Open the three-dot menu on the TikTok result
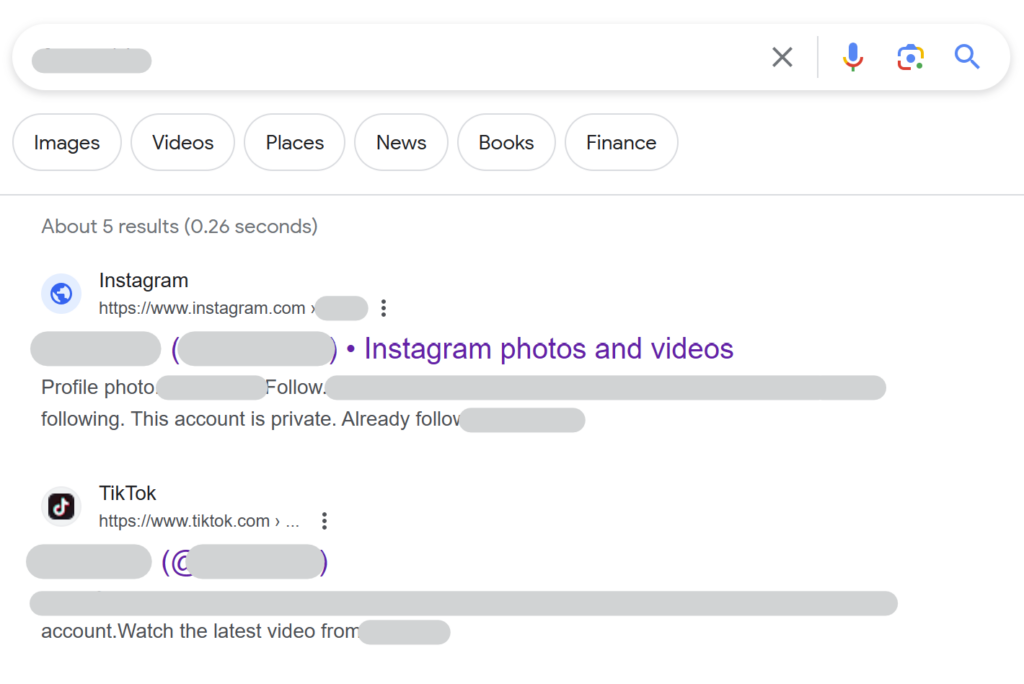The width and height of the screenshot is (1024, 684). click(x=324, y=520)
